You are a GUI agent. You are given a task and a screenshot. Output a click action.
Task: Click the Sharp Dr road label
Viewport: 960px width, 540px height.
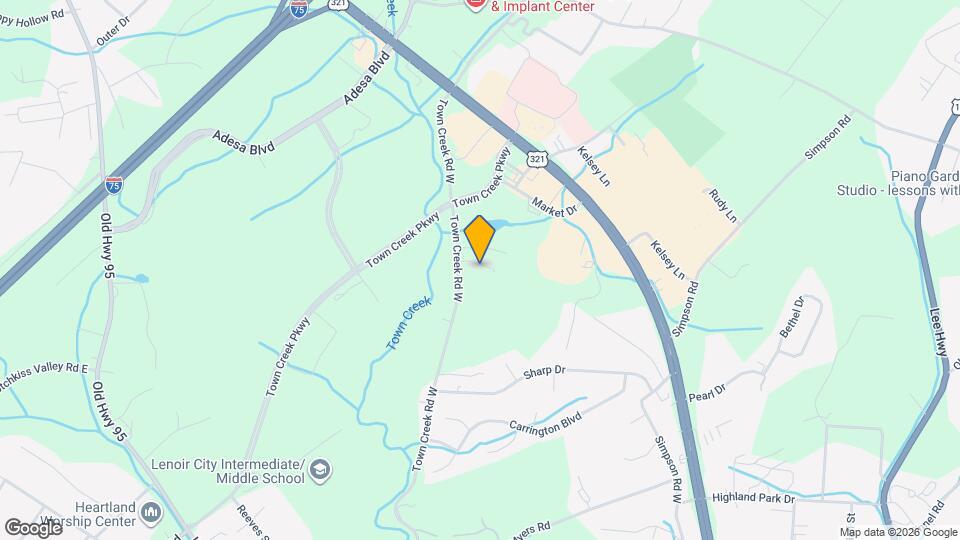point(544,372)
